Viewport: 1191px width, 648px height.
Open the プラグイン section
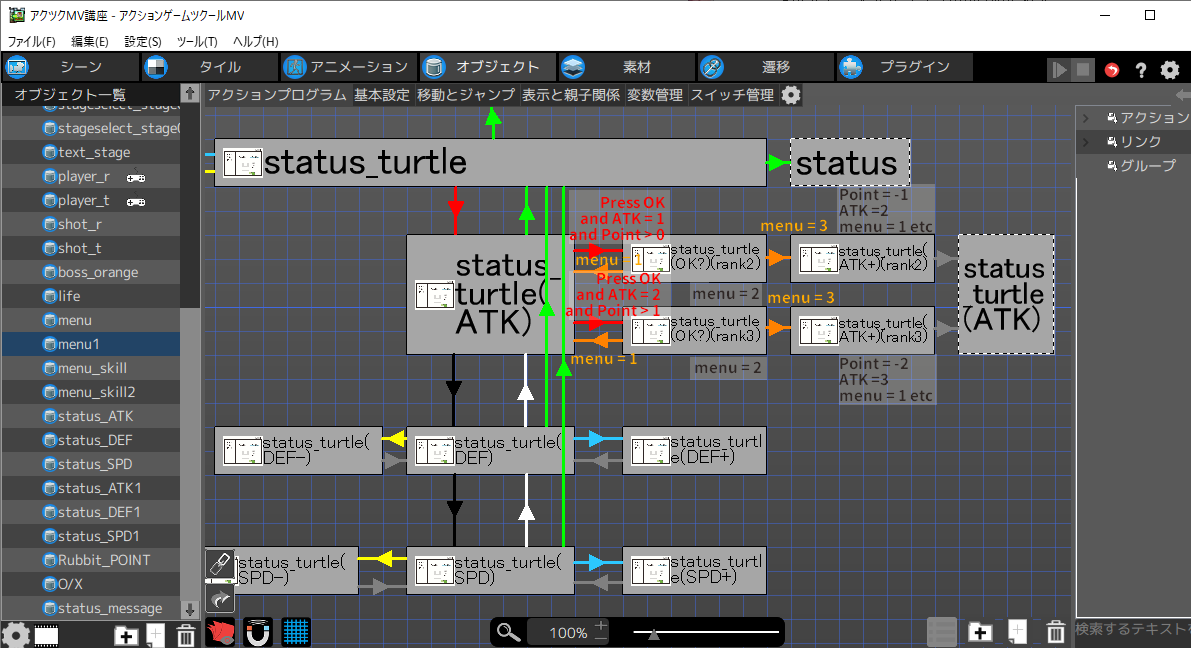pos(905,67)
